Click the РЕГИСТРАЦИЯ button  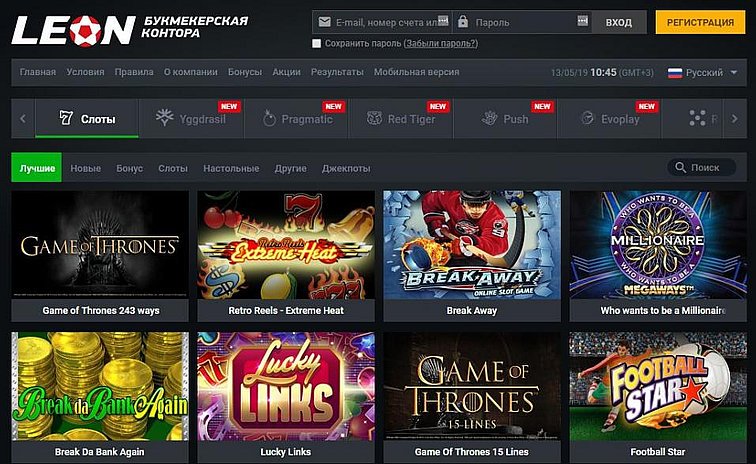(x=700, y=22)
